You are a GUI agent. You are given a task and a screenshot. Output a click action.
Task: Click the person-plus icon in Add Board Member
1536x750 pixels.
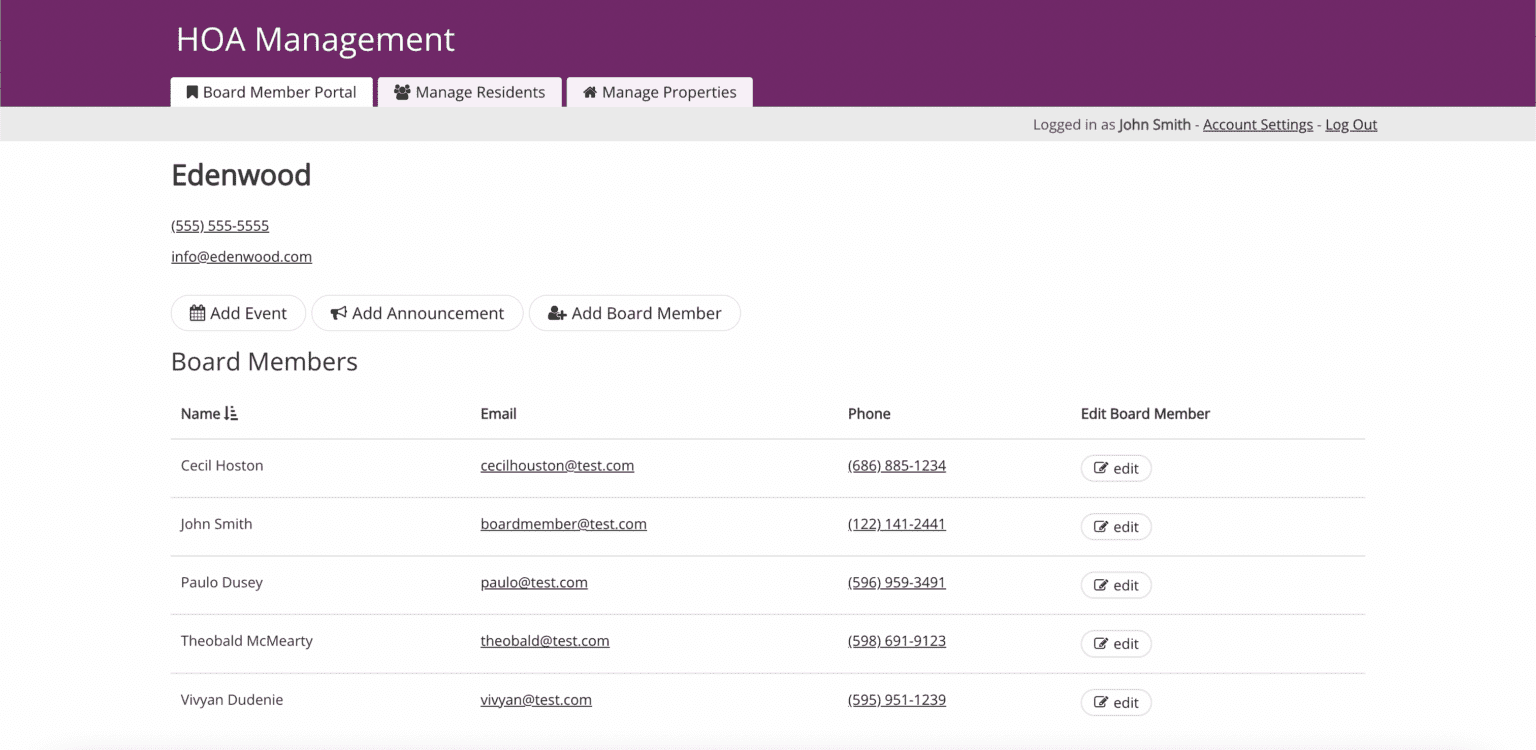pyautogui.click(x=556, y=313)
